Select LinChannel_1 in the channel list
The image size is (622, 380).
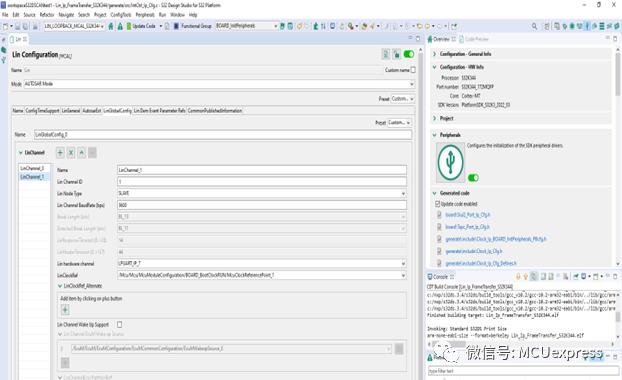click(x=32, y=177)
